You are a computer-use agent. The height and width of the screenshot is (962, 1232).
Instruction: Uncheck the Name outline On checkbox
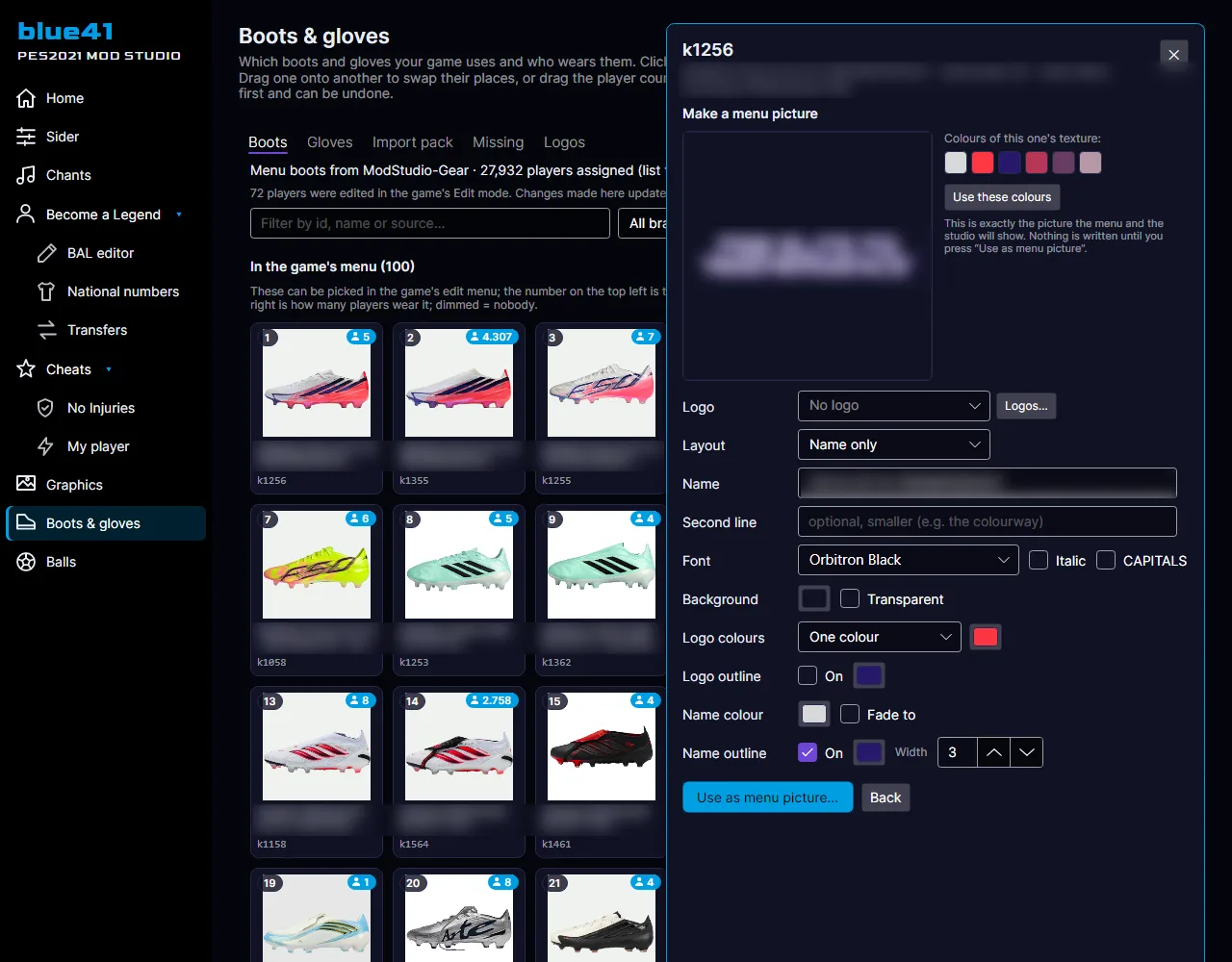coord(808,752)
